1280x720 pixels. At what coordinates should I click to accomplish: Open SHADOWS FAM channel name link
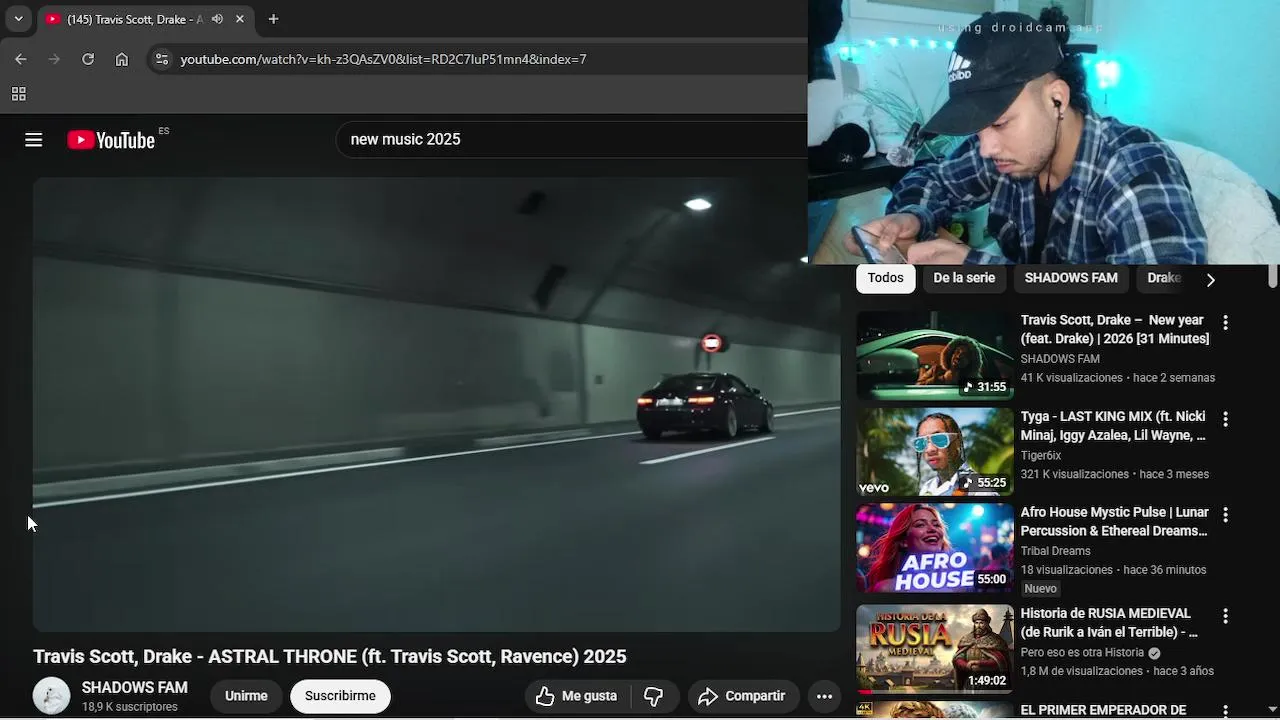(x=134, y=687)
